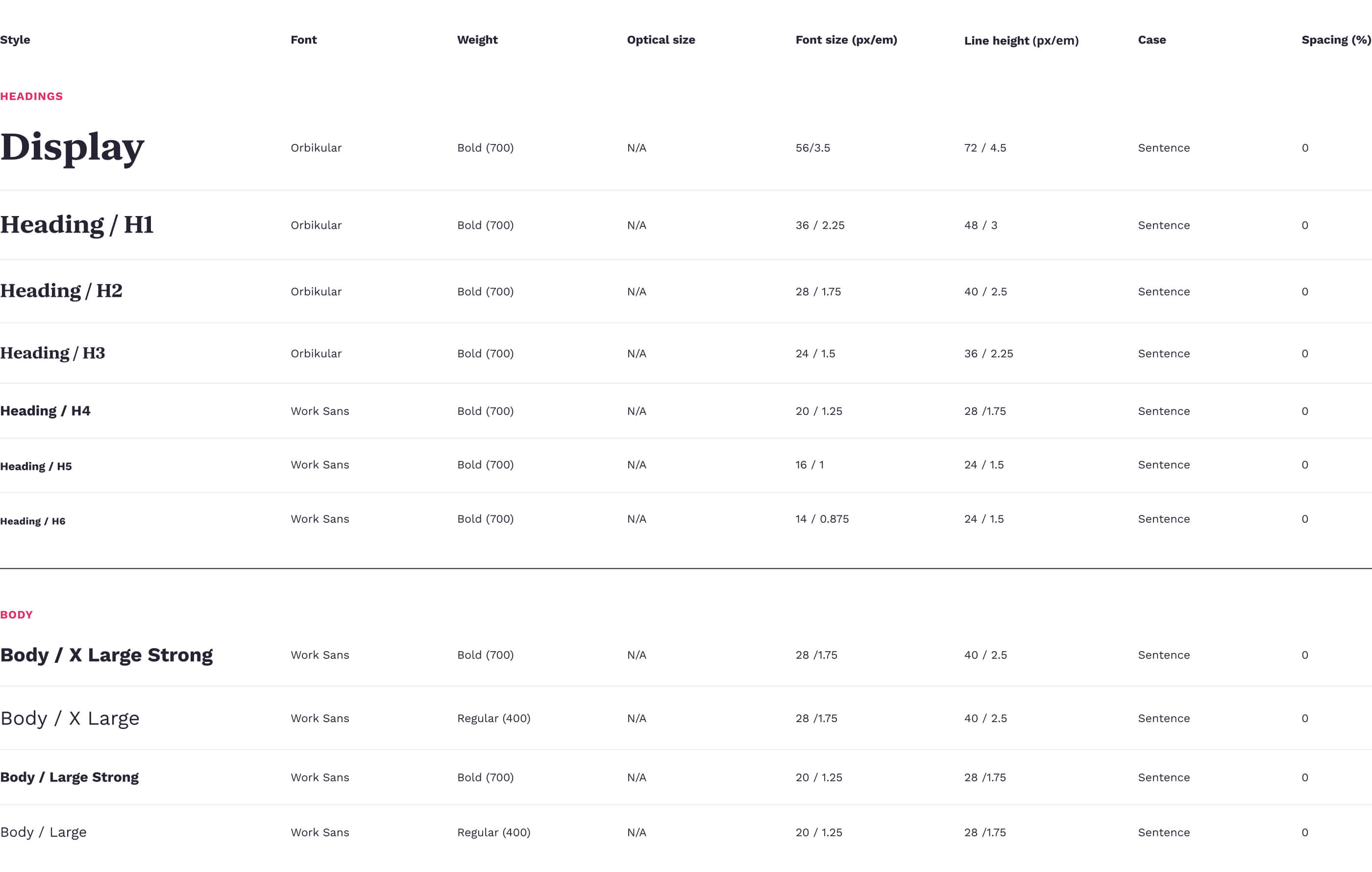The image size is (1372, 872).
Task: Click the Case column header
Action: point(1151,40)
